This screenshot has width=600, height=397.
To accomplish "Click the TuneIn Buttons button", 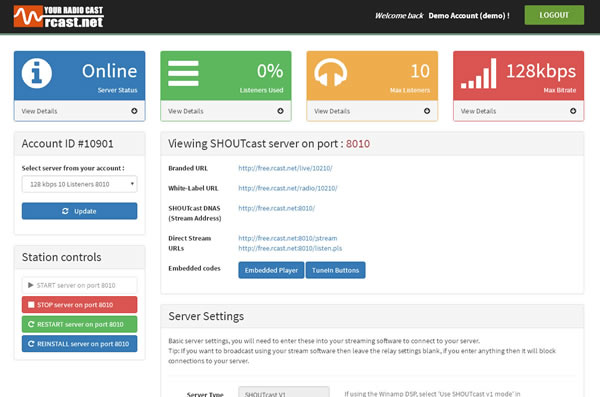I will pyautogui.click(x=336, y=270).
